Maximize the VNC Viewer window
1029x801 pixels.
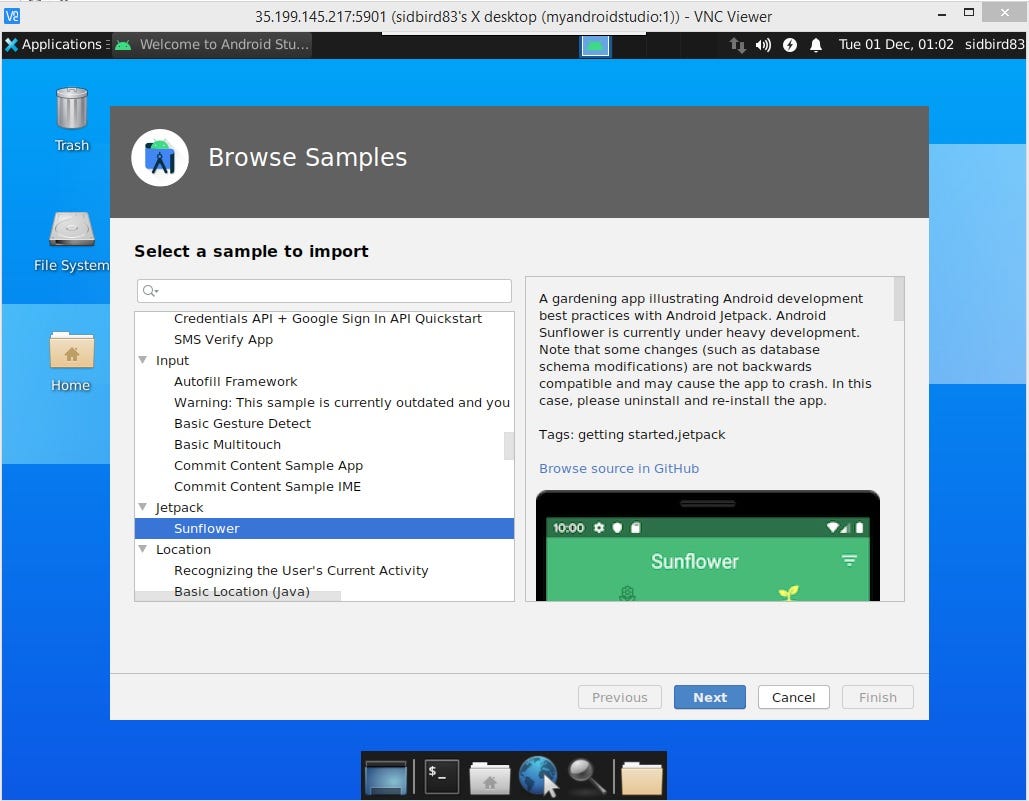pyautogui.click(x=969, y=12)
